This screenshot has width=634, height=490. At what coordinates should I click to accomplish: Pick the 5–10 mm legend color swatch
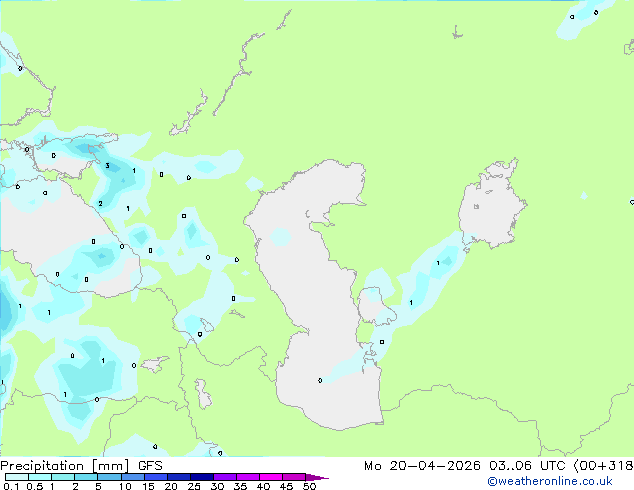(109, 477)
